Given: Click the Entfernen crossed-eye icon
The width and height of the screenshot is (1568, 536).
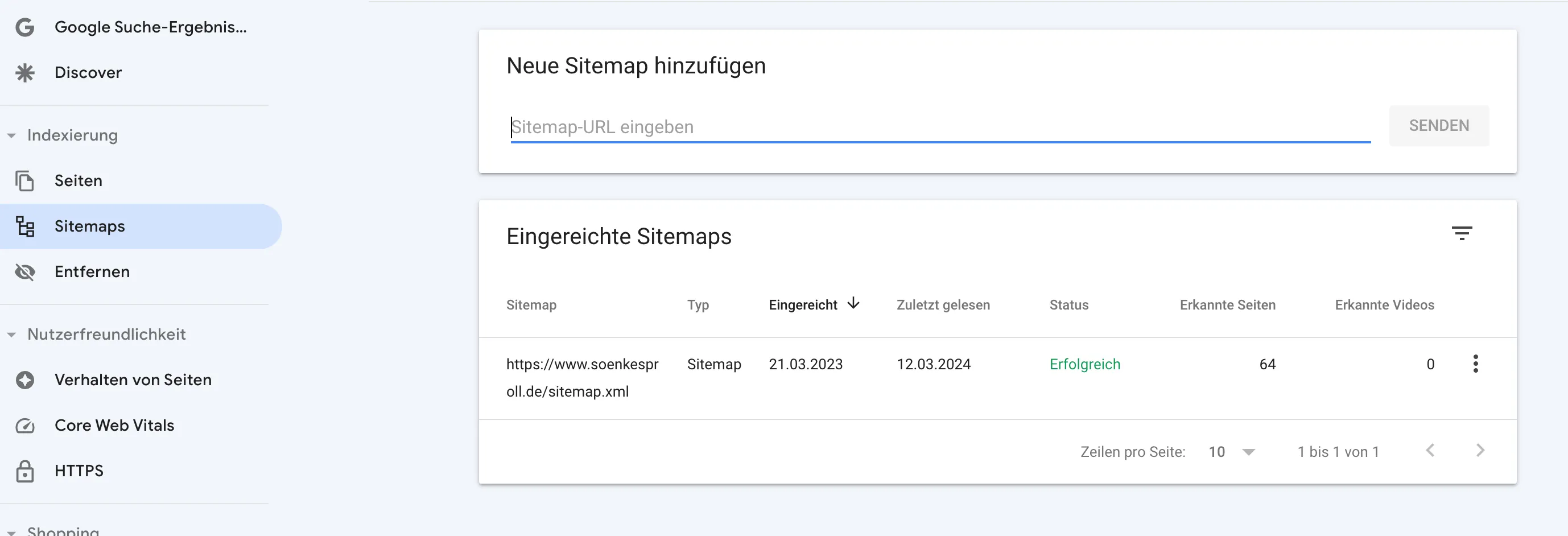Looking at the screenshot, I should click(24, 271).
